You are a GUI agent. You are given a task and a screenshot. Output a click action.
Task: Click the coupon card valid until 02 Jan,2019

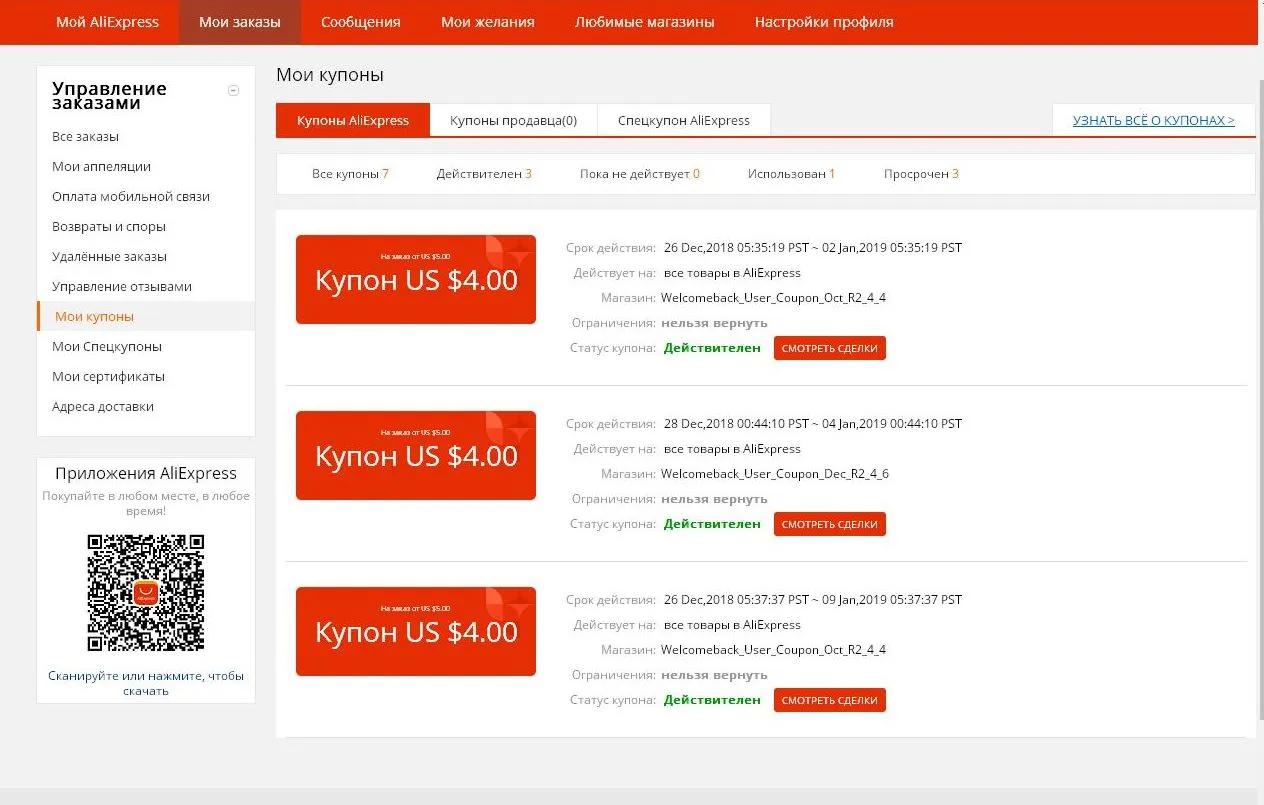[416, 279]
